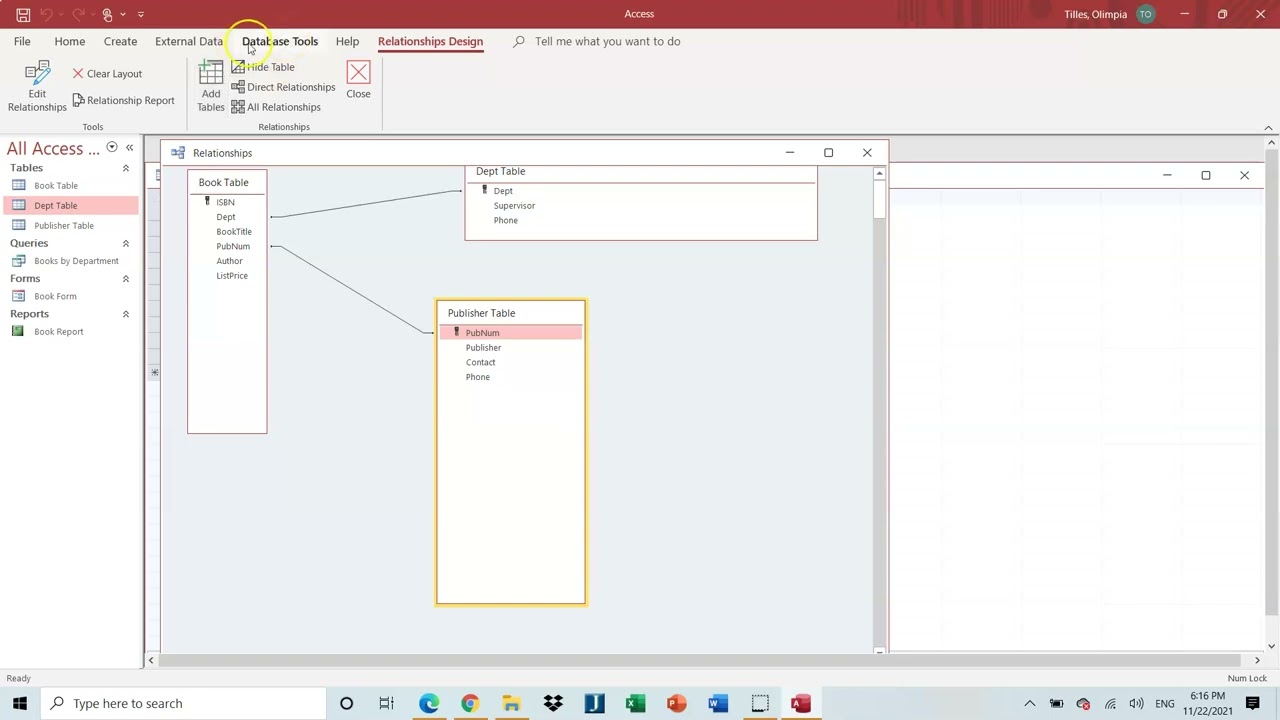Open the All Access Objects navigation menu
This screenshot has height=720, width=1280.
click(112, 148)
